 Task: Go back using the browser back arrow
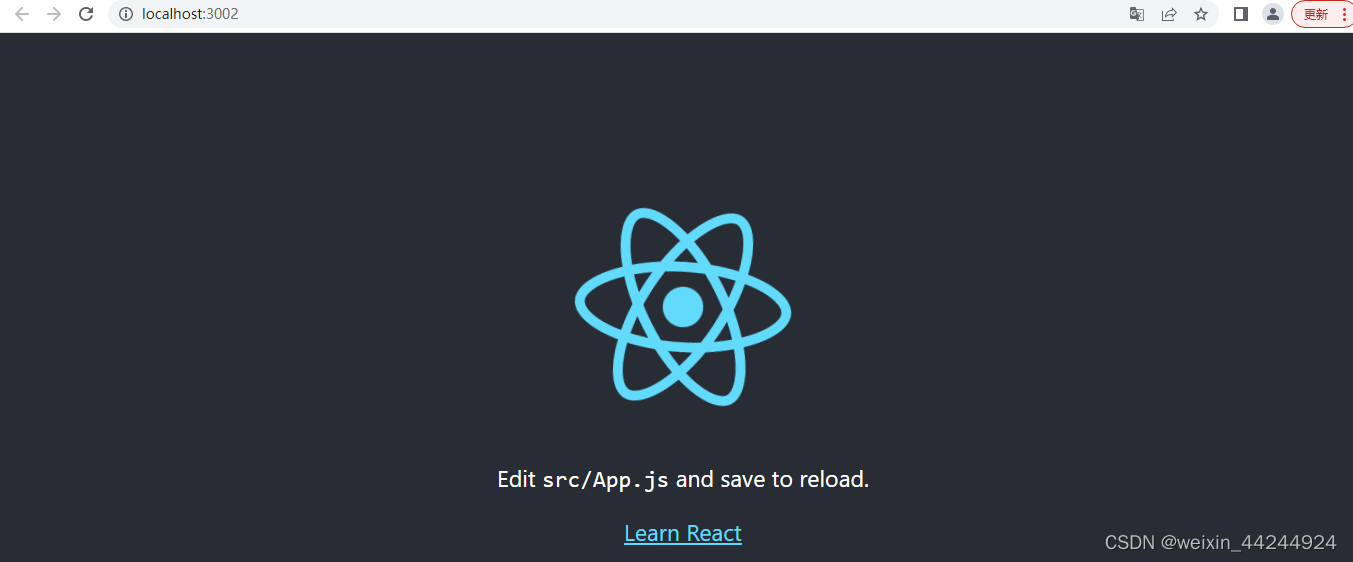pos(22,14)
